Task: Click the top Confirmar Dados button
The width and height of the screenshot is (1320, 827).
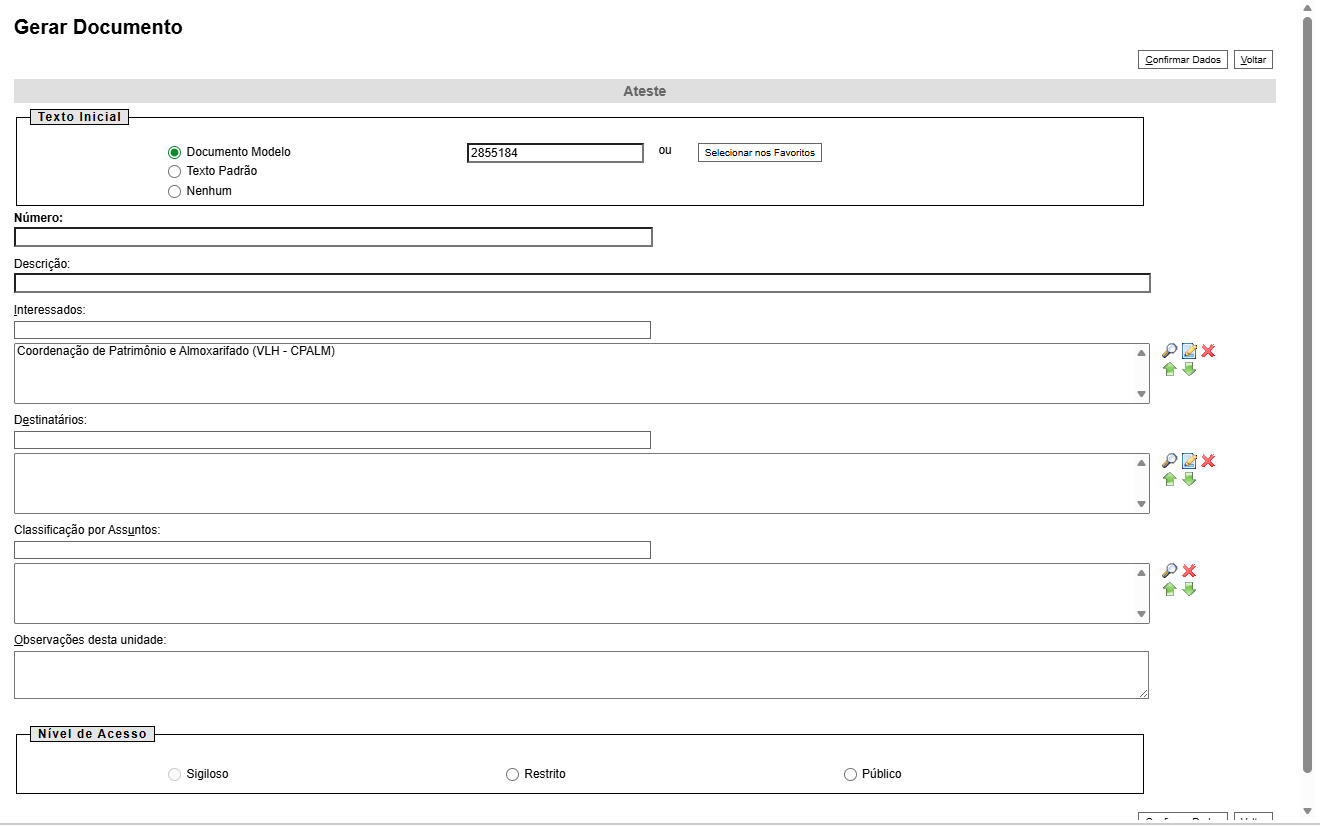Action: click(x=1182, y=60)
